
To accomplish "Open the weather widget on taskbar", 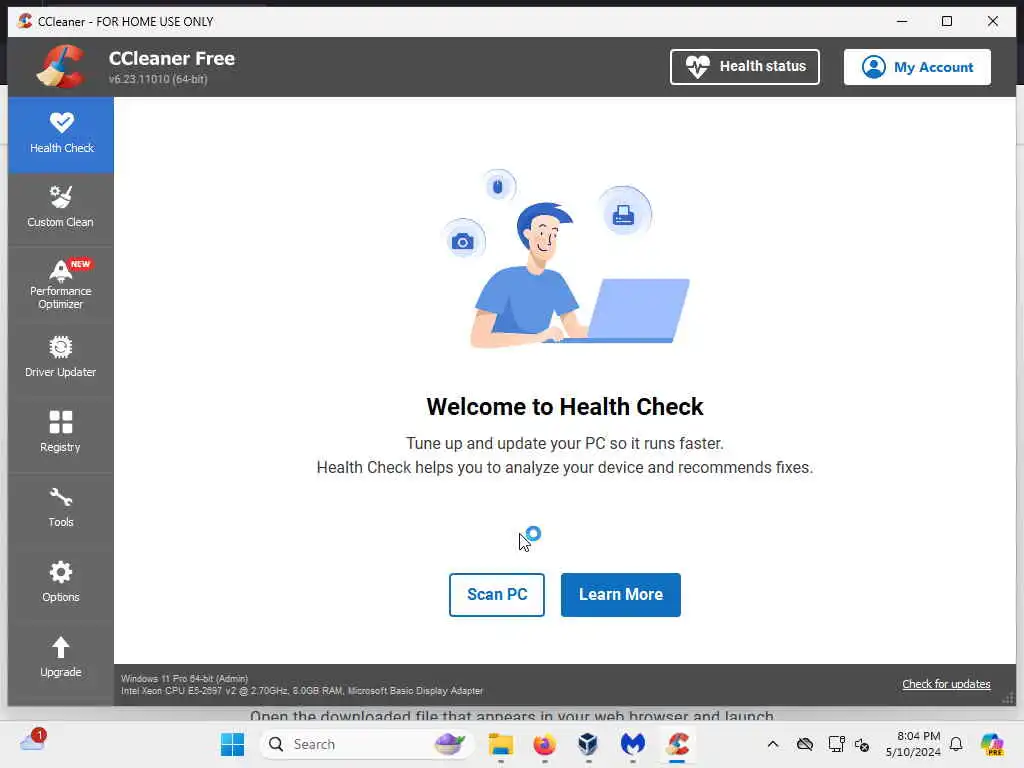I will (x=33, y=741).
